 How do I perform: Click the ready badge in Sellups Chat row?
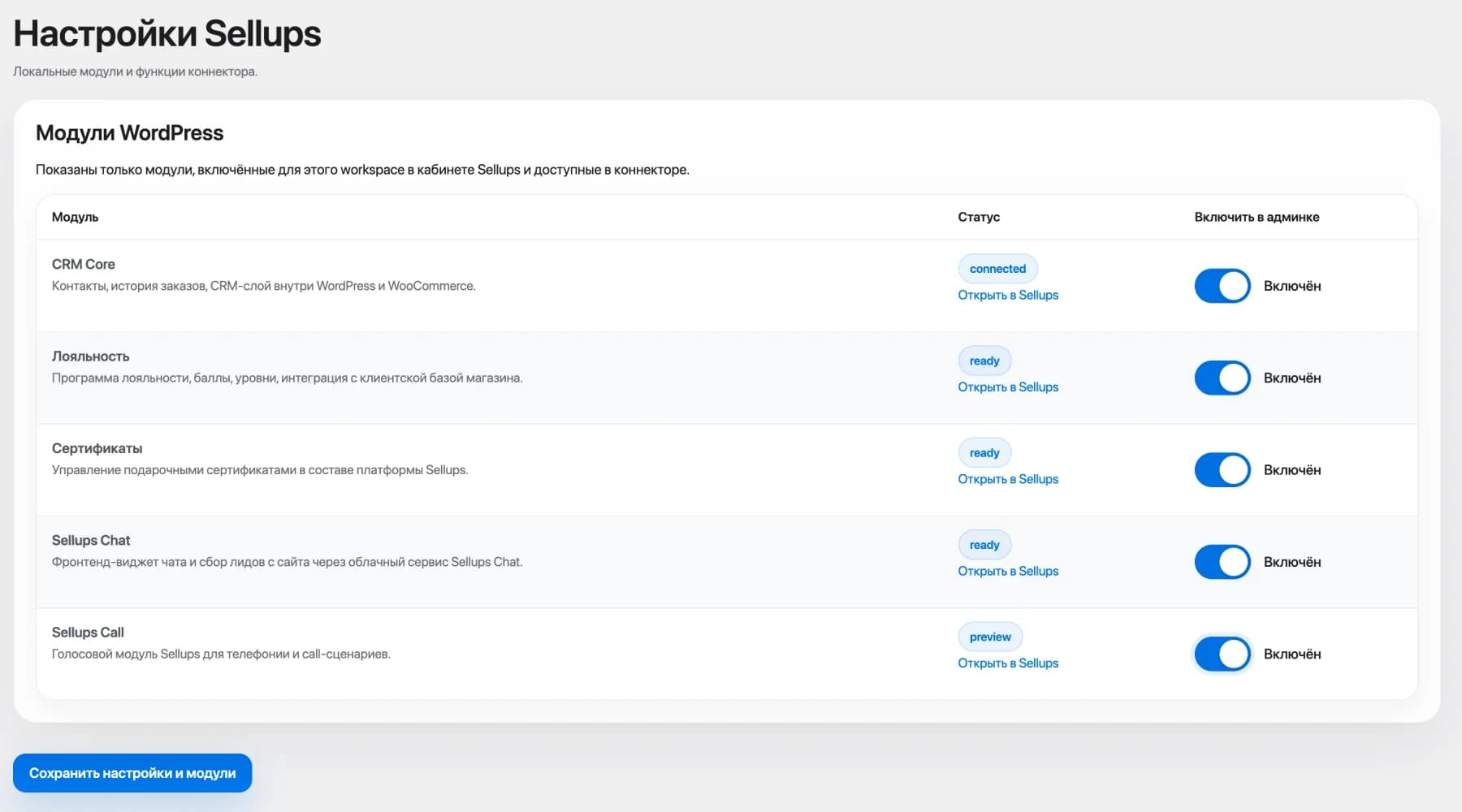coord(984,545)
